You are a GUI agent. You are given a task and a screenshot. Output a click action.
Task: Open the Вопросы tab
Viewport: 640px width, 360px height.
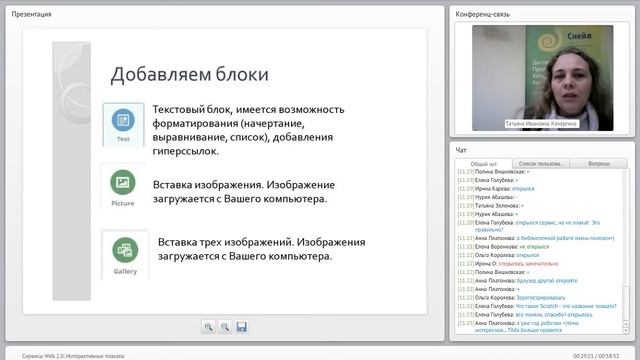click(x=599, y=164)
